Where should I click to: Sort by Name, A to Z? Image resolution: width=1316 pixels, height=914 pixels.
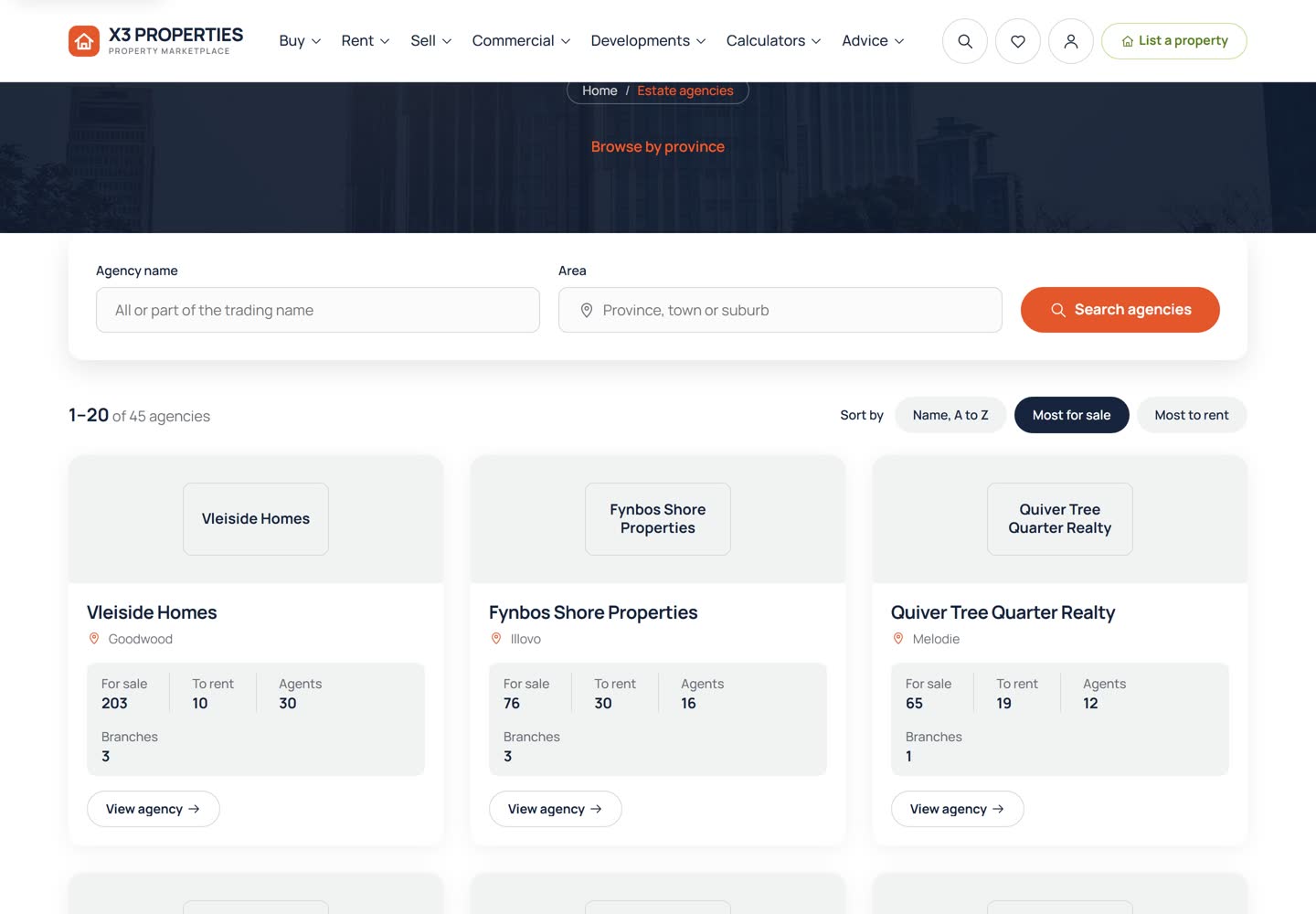[950, 415]
